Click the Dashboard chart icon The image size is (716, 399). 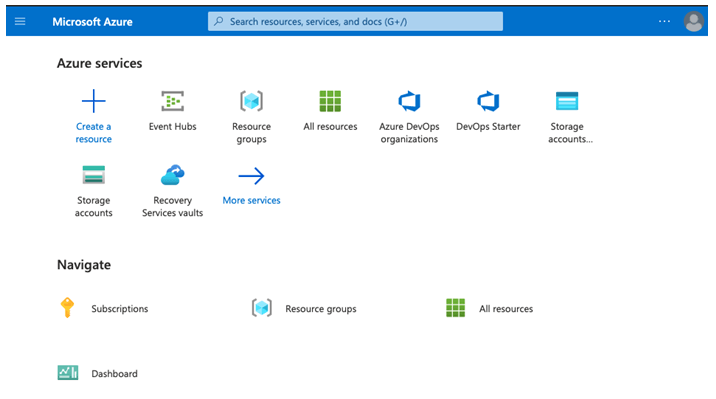(68, 373)
